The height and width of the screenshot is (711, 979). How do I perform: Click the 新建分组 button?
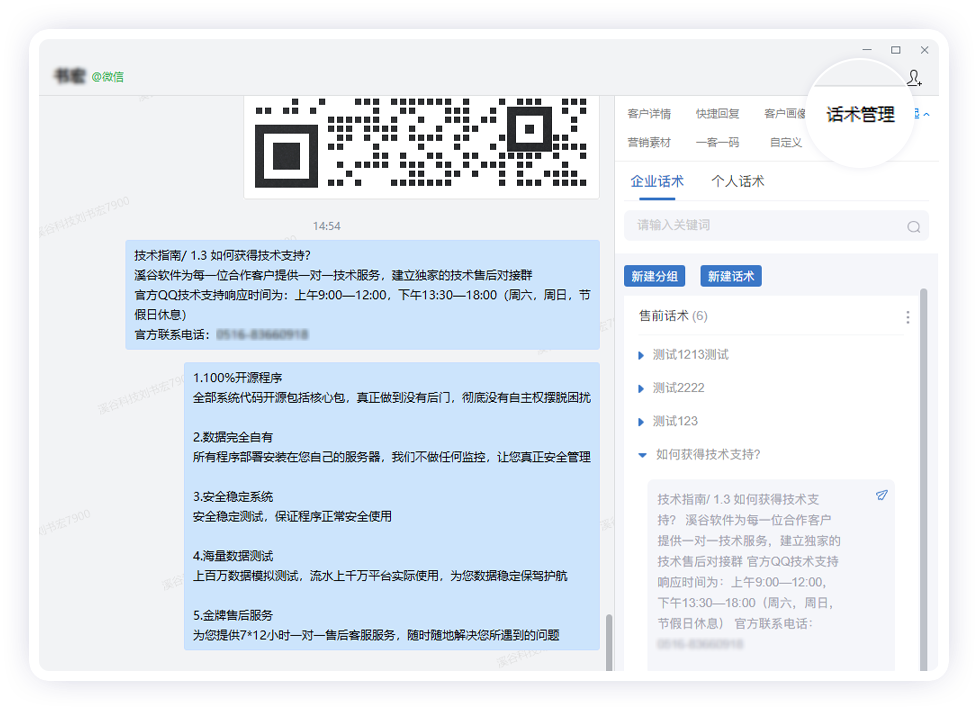coord(654,276)
